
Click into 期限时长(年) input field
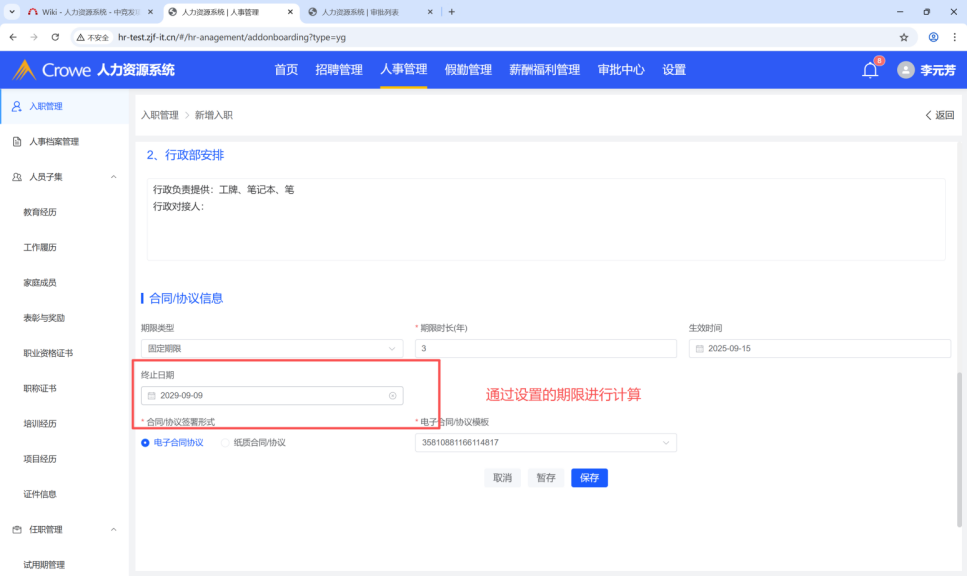click(545, 348)
